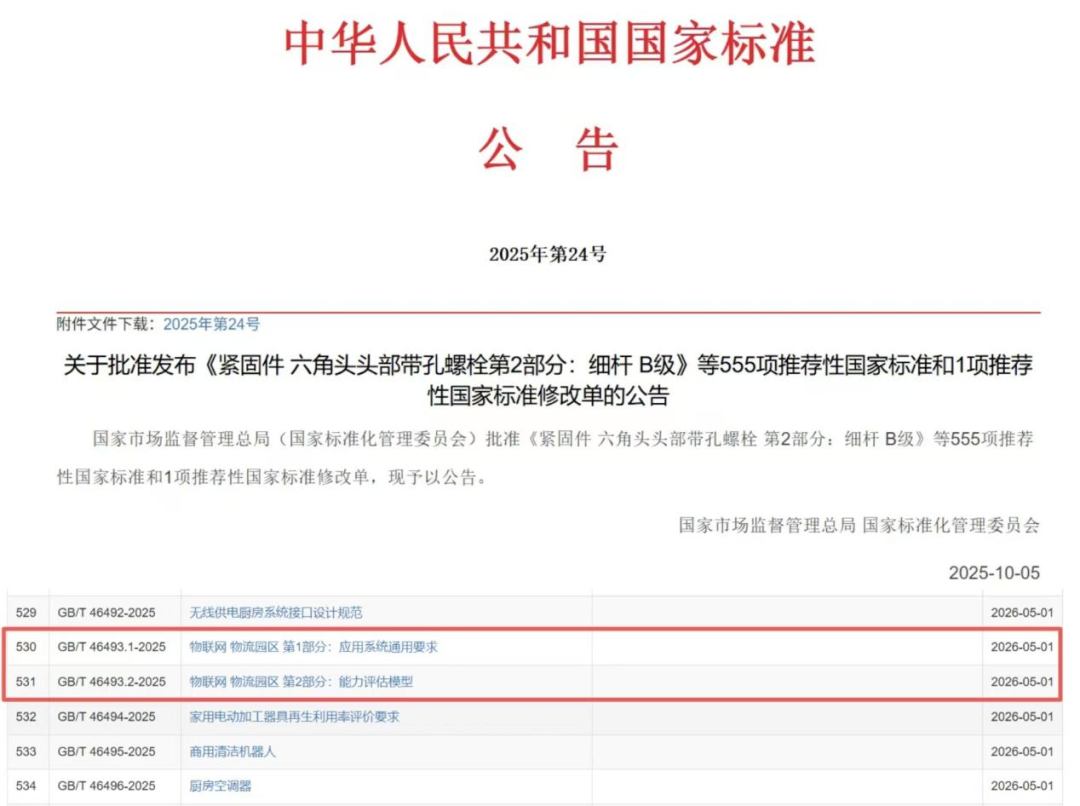
Task: Open the 商用清洁机器人 standard link
Action: 232,751
